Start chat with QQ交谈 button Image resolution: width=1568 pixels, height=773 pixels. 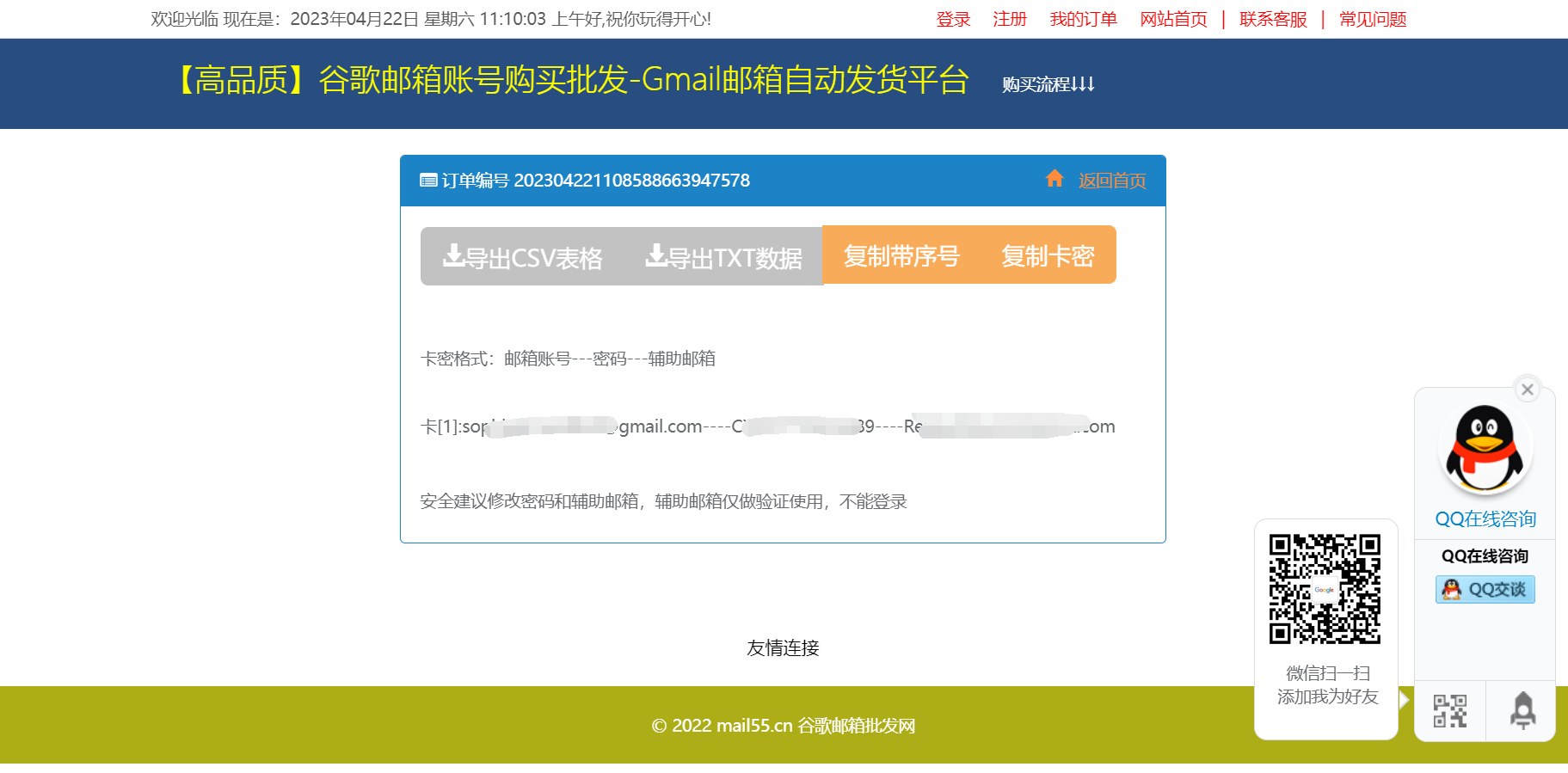point(1485,590)
